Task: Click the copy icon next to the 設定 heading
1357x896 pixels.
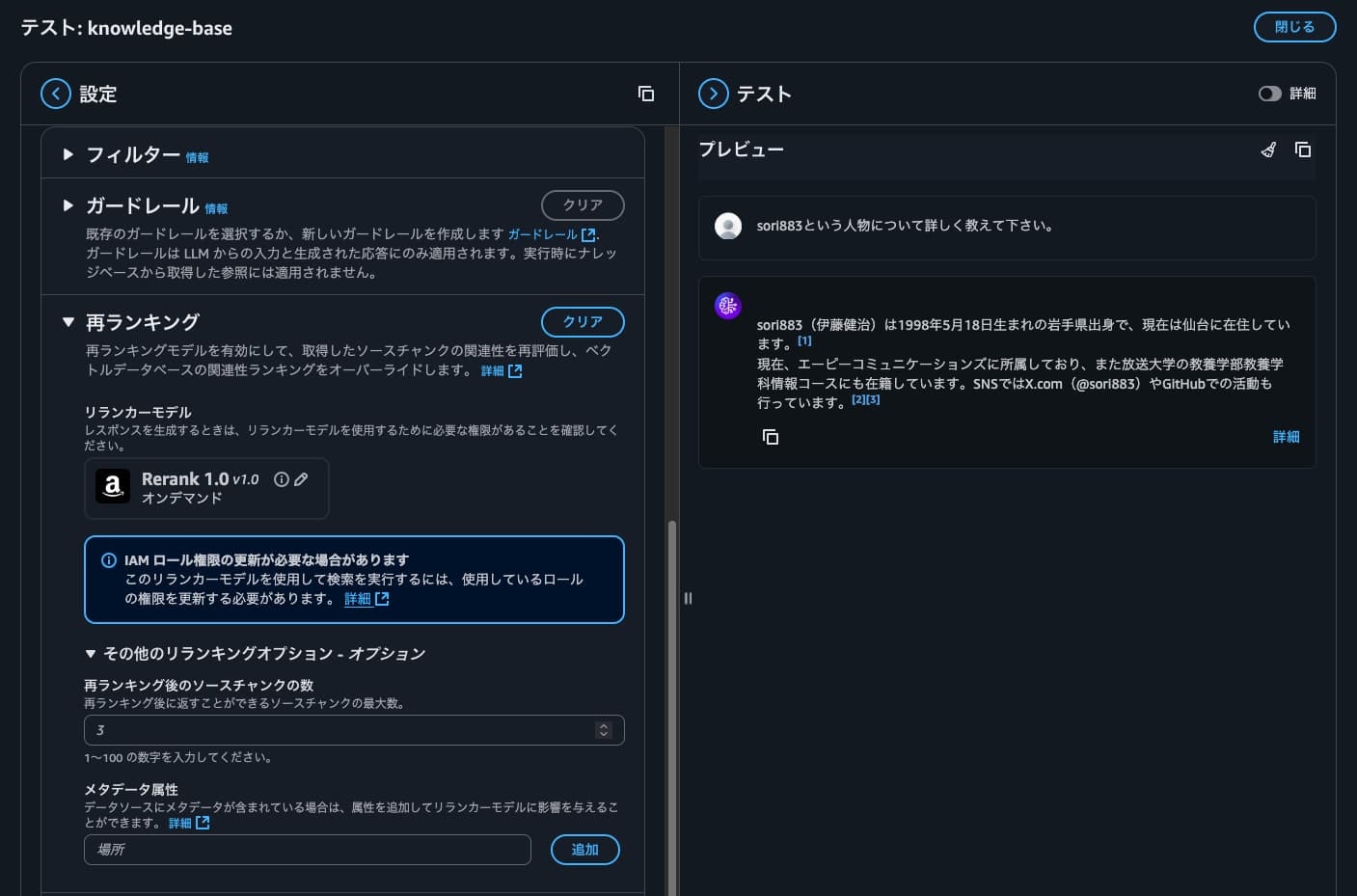Action: [x=646, y=94]
